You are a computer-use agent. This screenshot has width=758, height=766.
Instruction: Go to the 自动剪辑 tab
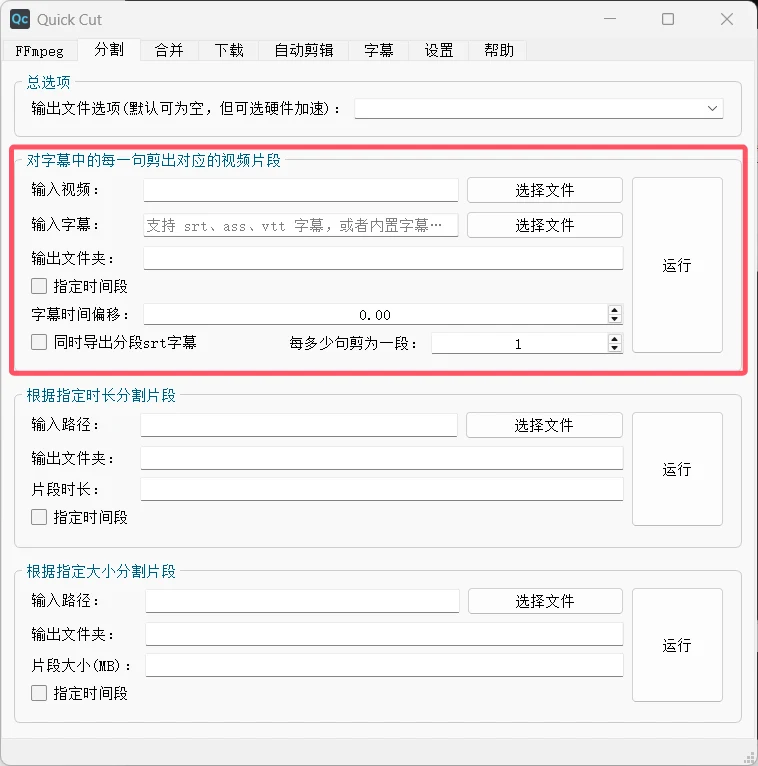tap(304, 50)
